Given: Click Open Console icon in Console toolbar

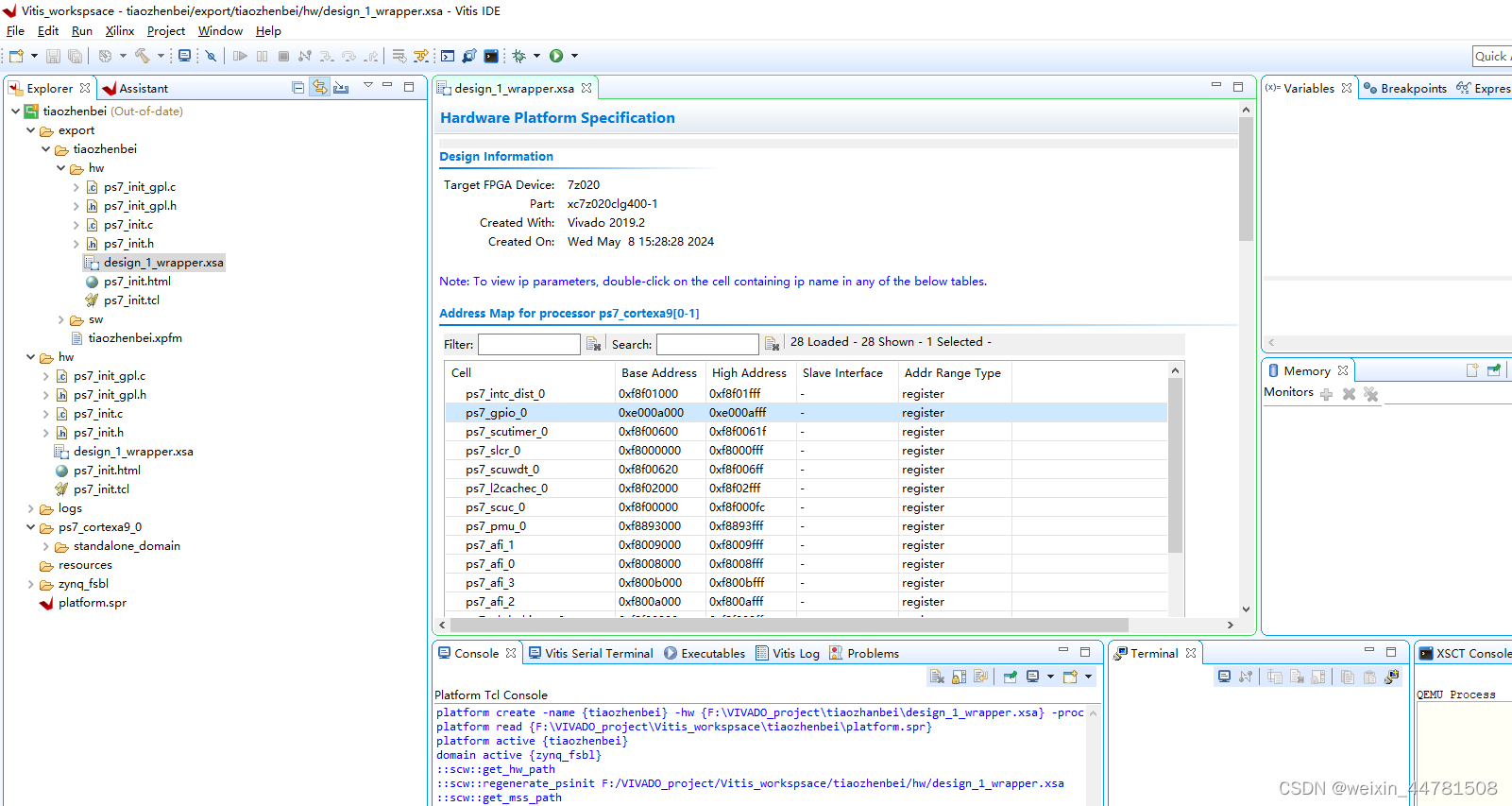Looking at the screenshot, I should [1070, 677].
